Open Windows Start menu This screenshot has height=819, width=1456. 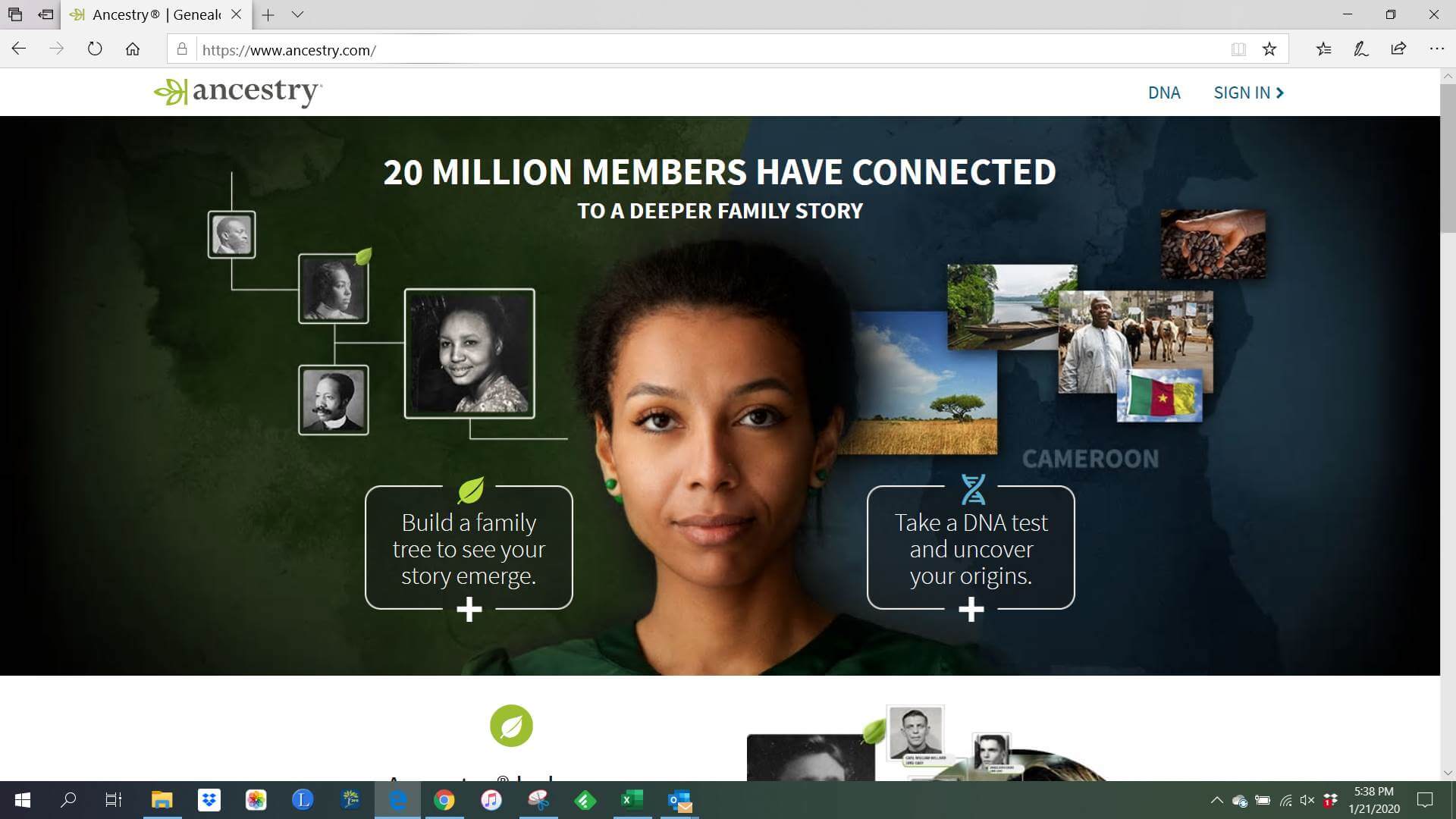click(22, 800)
